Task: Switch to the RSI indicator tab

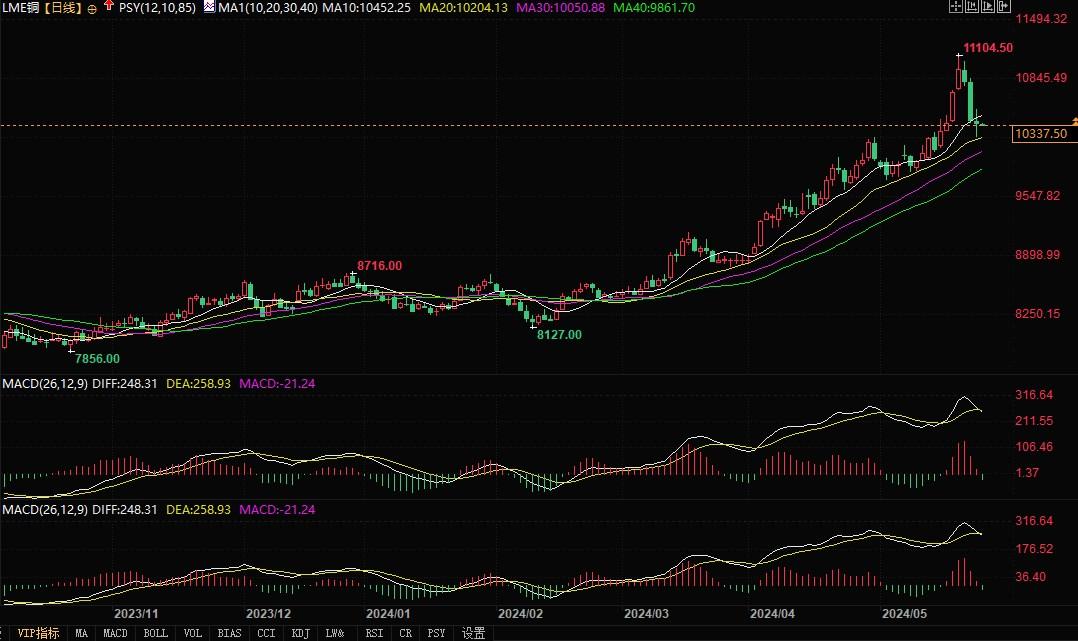Action: (374, 633)
